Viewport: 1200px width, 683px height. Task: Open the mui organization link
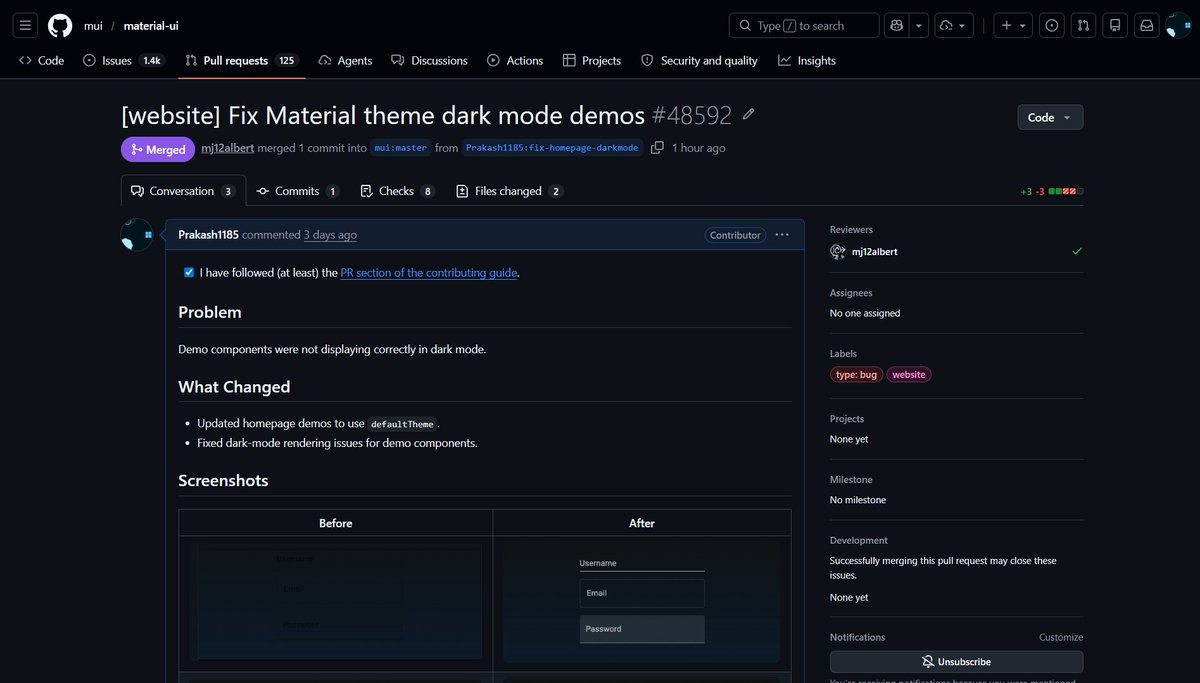pyautogui.click(x=93, y=26)
